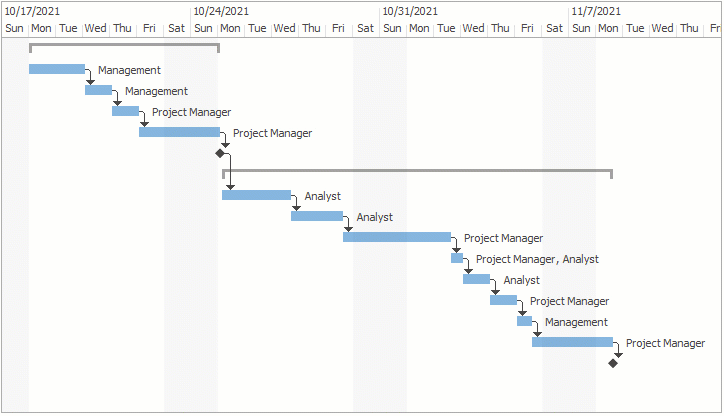724x416 pixels.
Task: Click the first milestone diamond after the Project Manager bar
Action: 220,153
